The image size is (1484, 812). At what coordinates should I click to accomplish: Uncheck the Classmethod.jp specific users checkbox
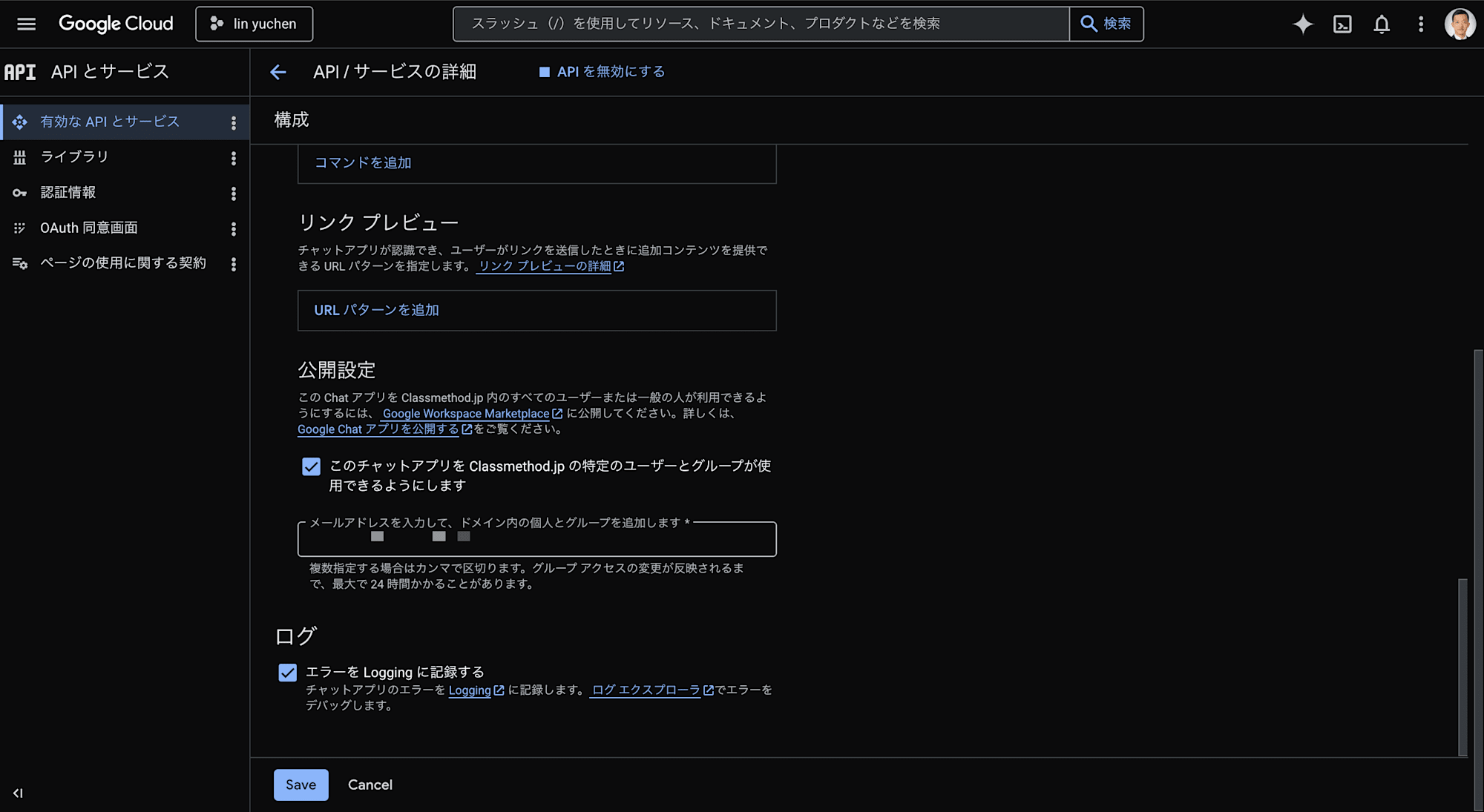(x=311, y=466)
